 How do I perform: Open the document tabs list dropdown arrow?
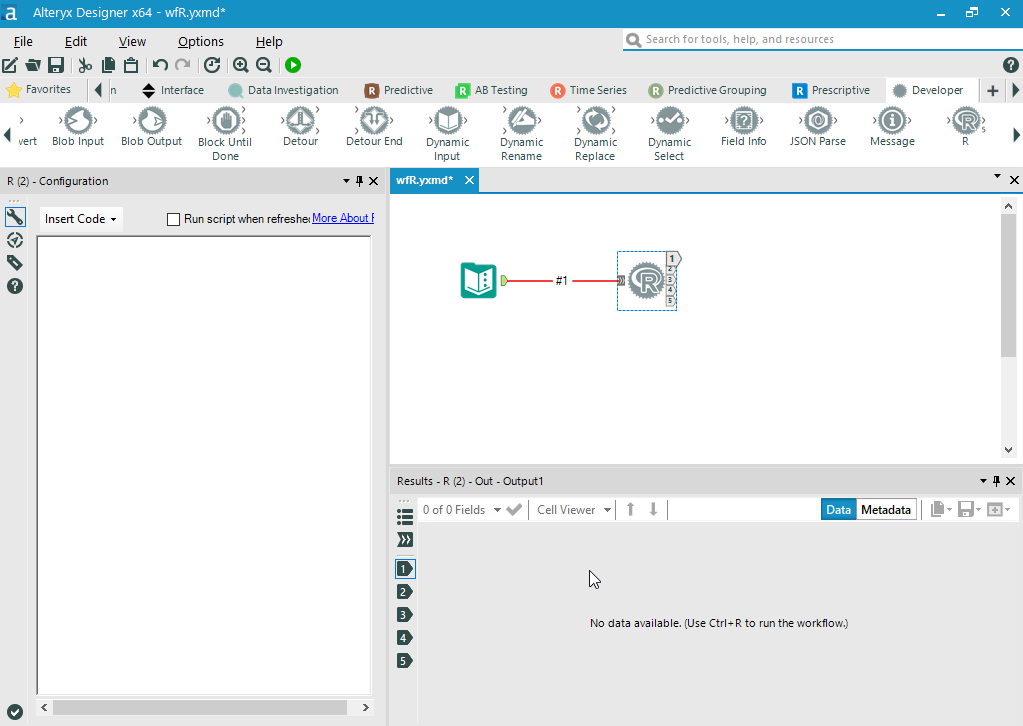(997, 176)
